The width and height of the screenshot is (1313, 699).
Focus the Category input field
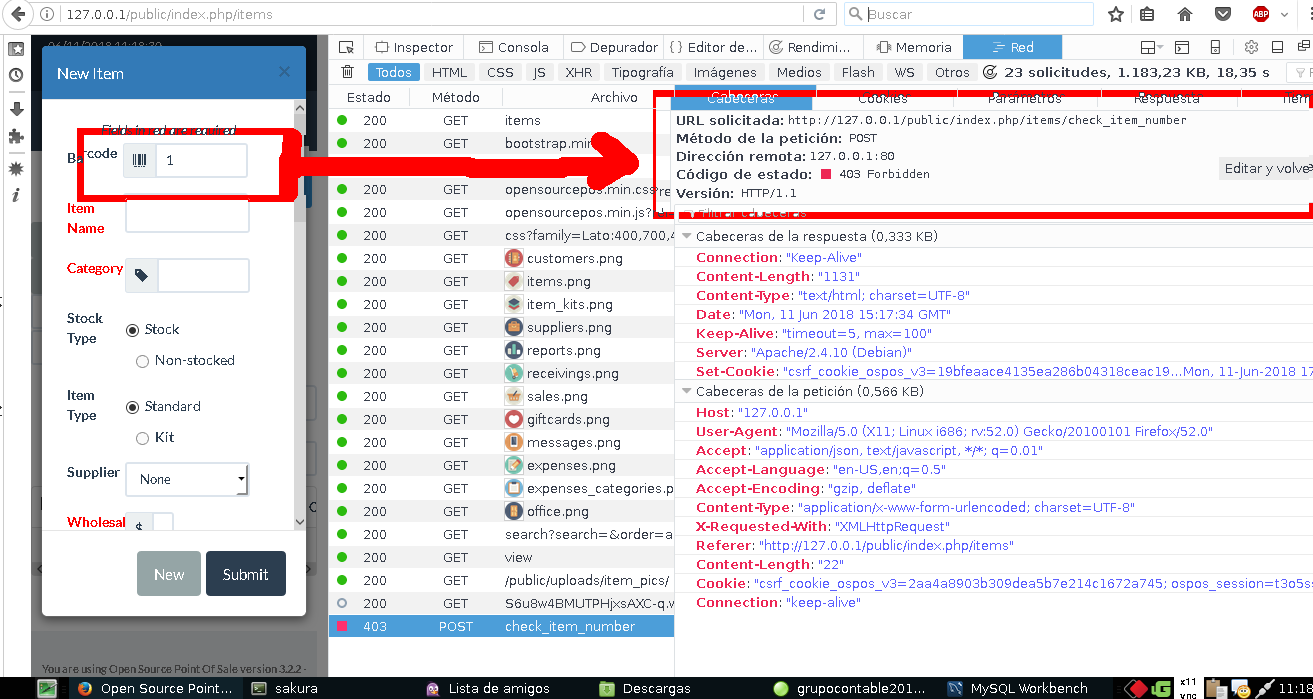point(203,275)
